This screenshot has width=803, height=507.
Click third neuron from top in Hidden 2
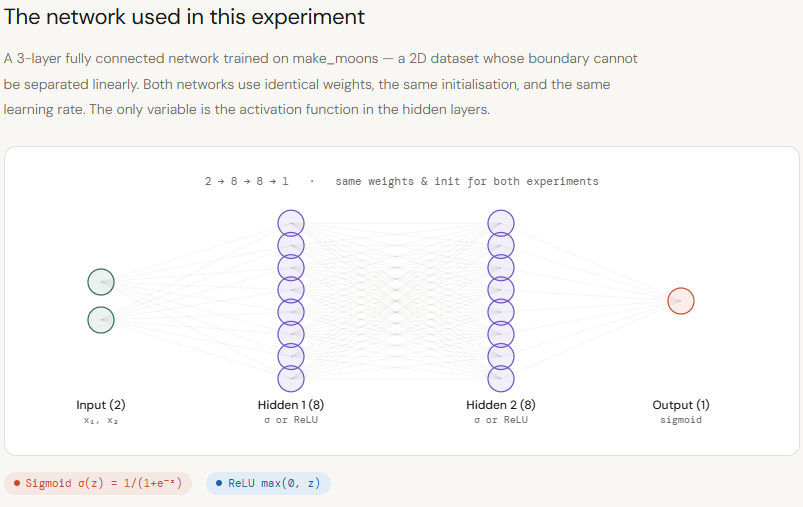coord(500,268)
